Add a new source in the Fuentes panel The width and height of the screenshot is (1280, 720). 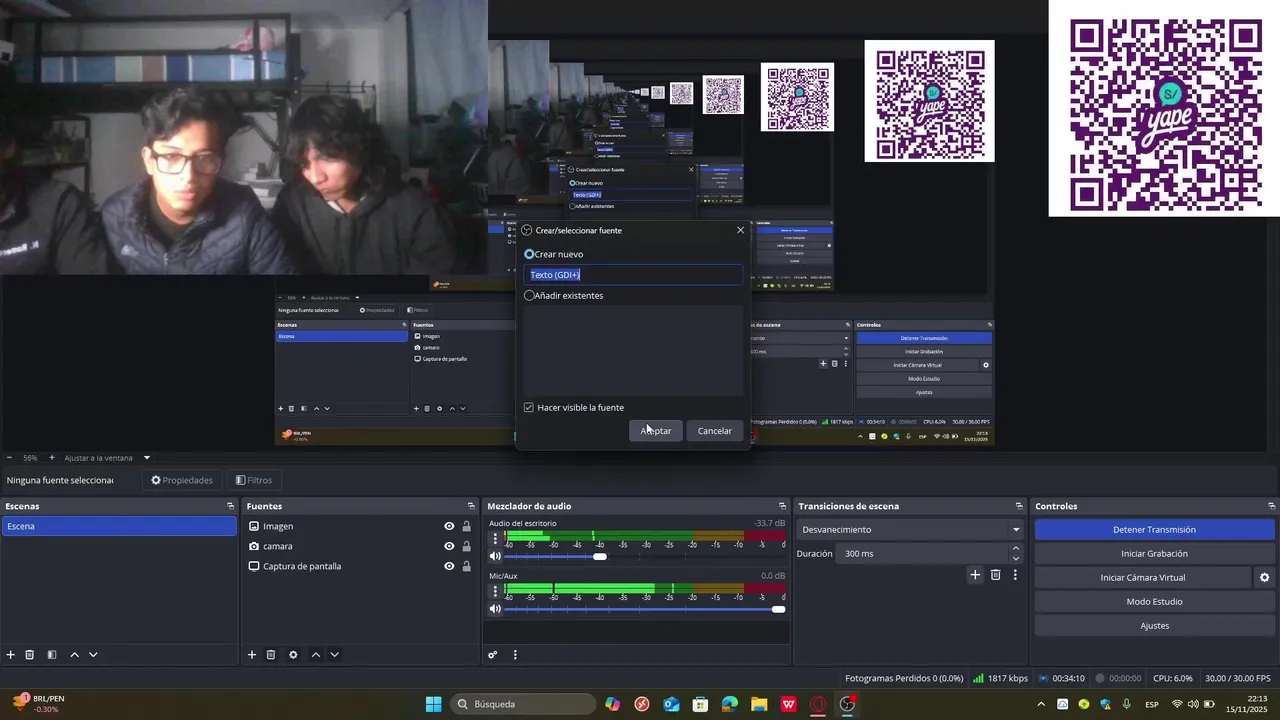pyautogui.click(x=252, y=655)
